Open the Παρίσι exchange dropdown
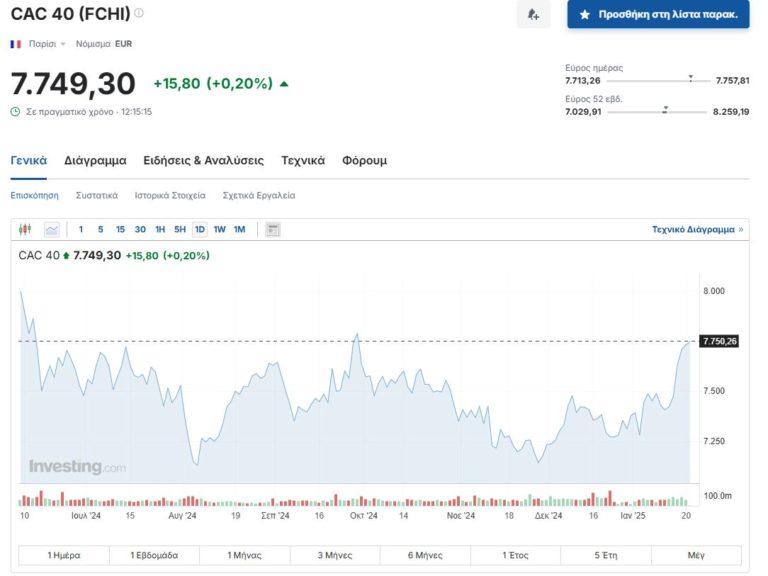This screenshot has height=576, width=768. point(47,44)
